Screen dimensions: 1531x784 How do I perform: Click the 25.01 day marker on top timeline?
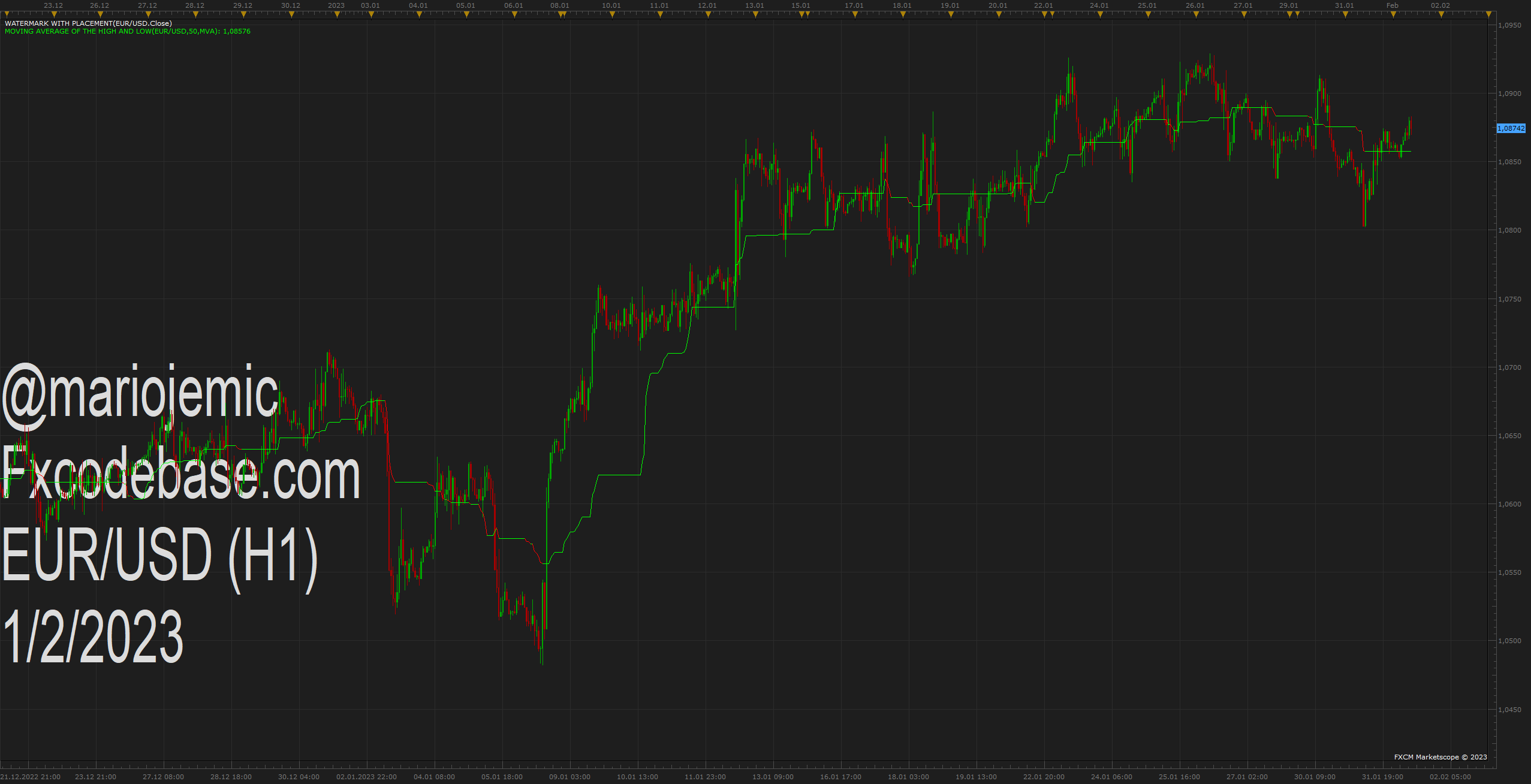tap(1147, 5)
